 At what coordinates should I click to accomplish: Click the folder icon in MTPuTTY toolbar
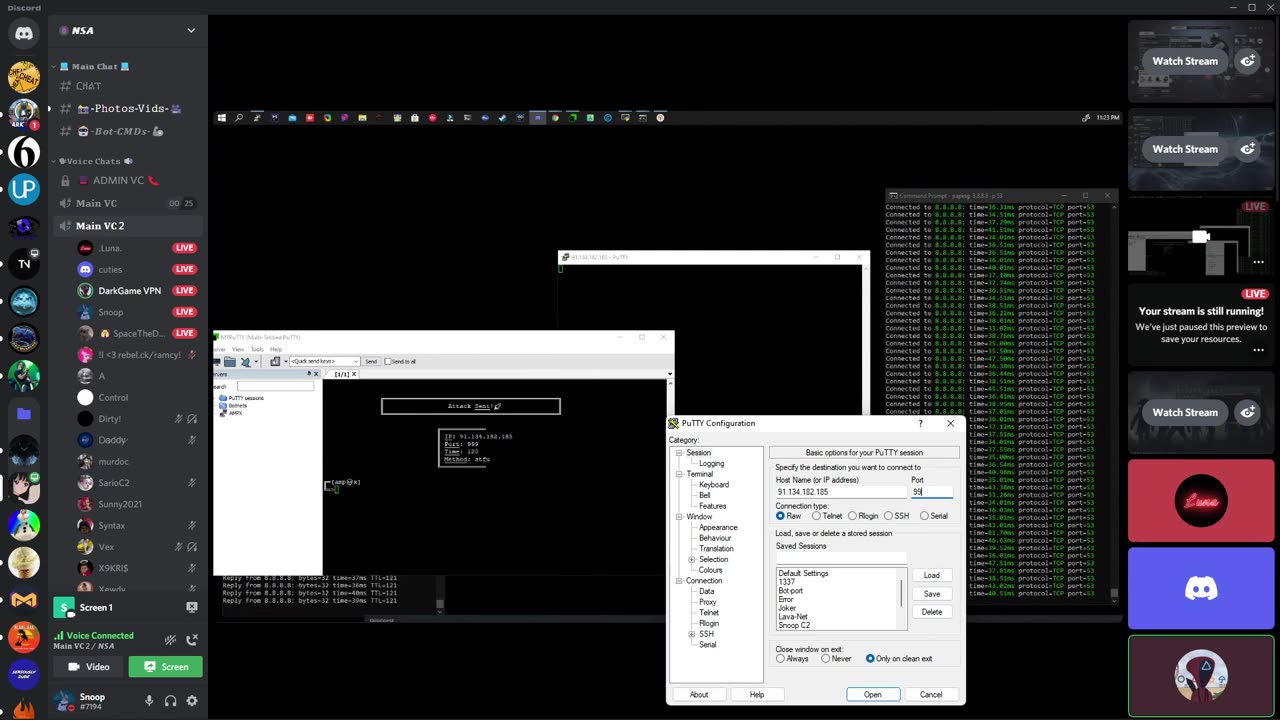[x=229, y=361]
